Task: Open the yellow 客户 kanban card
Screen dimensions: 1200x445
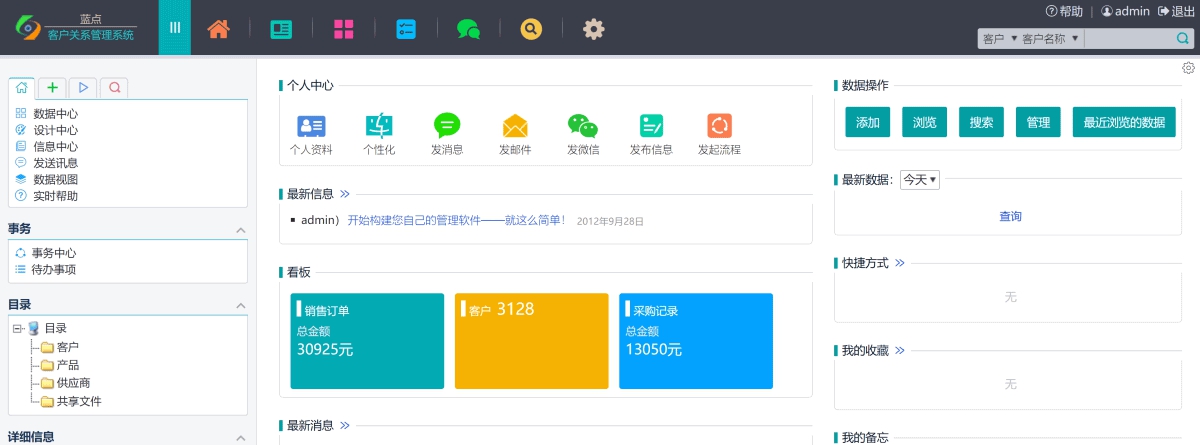Action: 531,340
